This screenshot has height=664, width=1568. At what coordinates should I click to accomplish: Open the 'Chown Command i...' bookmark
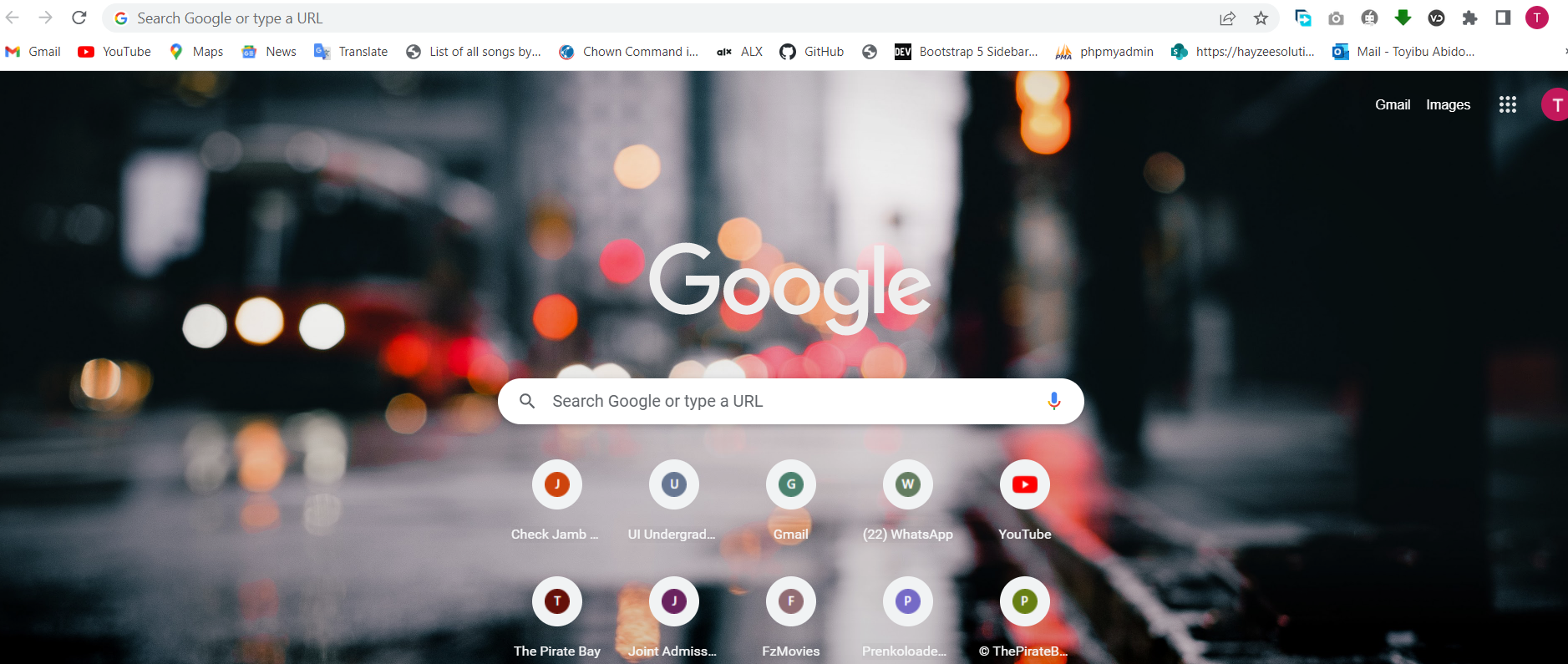(629, 52)
